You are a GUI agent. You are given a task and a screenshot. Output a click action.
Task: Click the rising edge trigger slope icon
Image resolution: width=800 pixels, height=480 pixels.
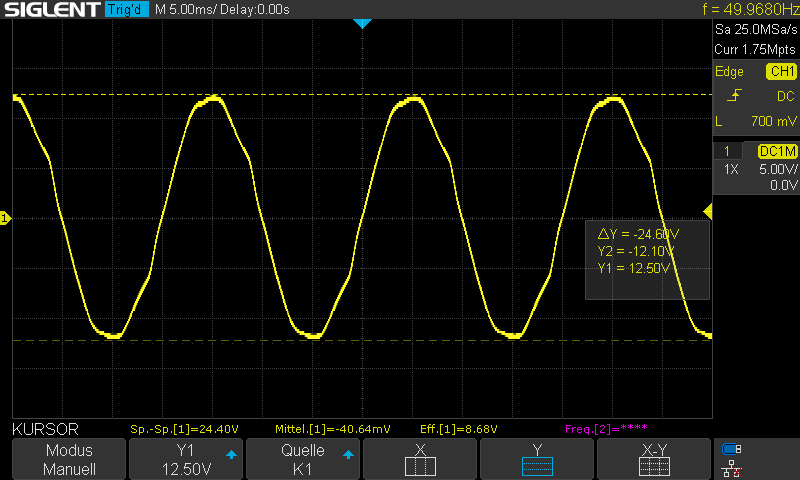[734, 95]
